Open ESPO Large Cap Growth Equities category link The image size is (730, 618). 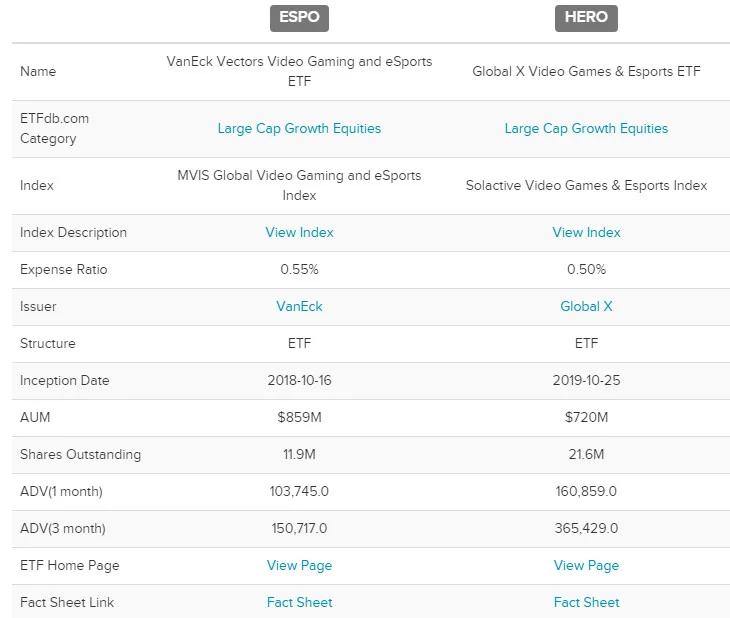coord(299,129)
